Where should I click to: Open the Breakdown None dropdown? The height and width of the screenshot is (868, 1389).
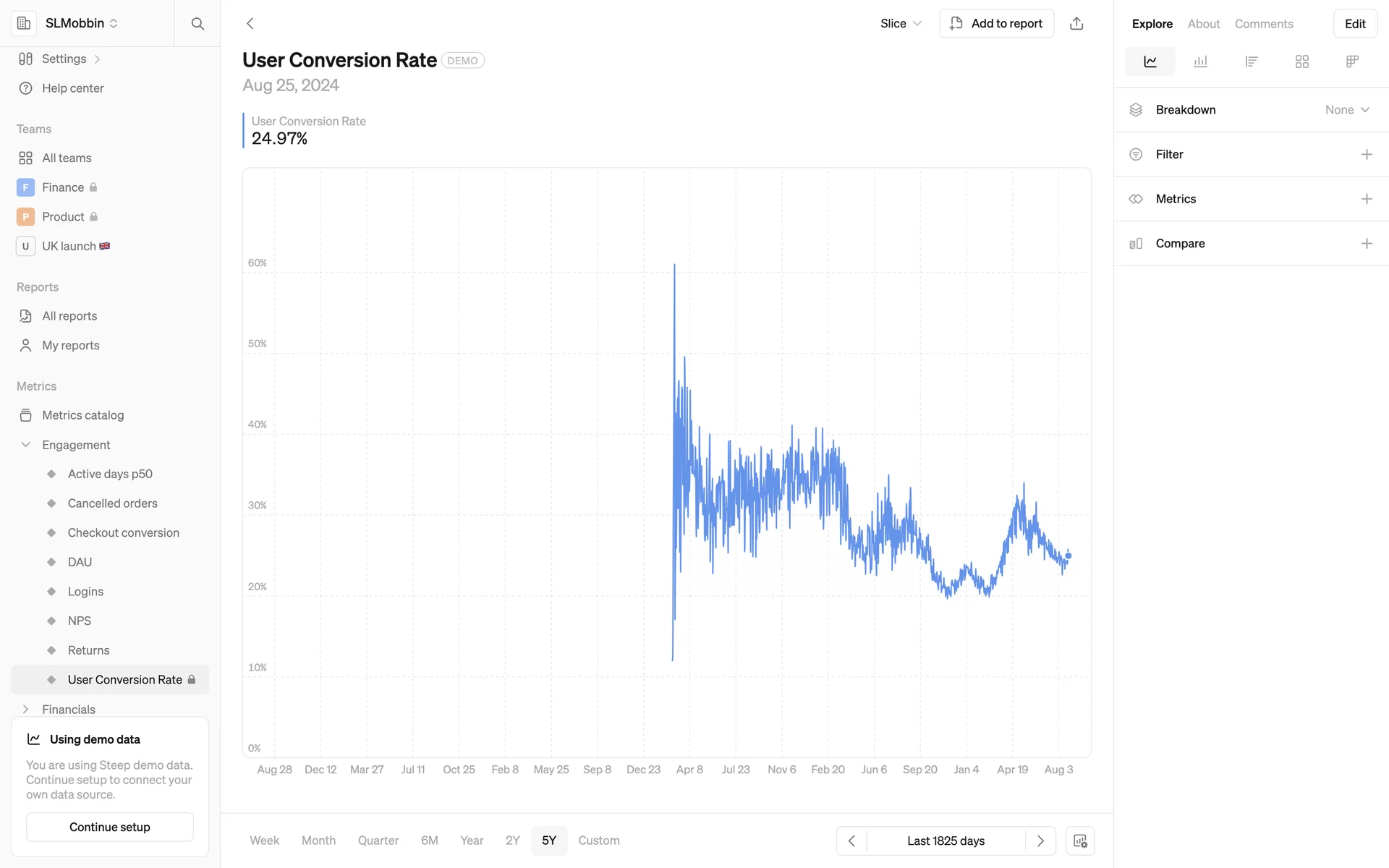click(1347, 110)
